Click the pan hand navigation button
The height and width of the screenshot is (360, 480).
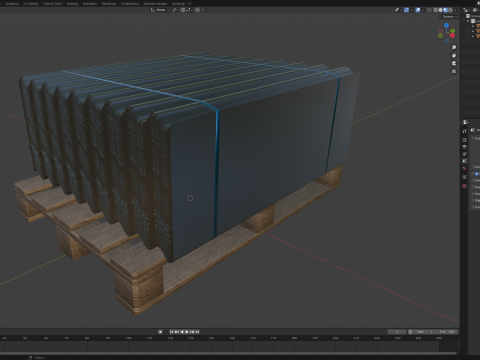[454, 55]
